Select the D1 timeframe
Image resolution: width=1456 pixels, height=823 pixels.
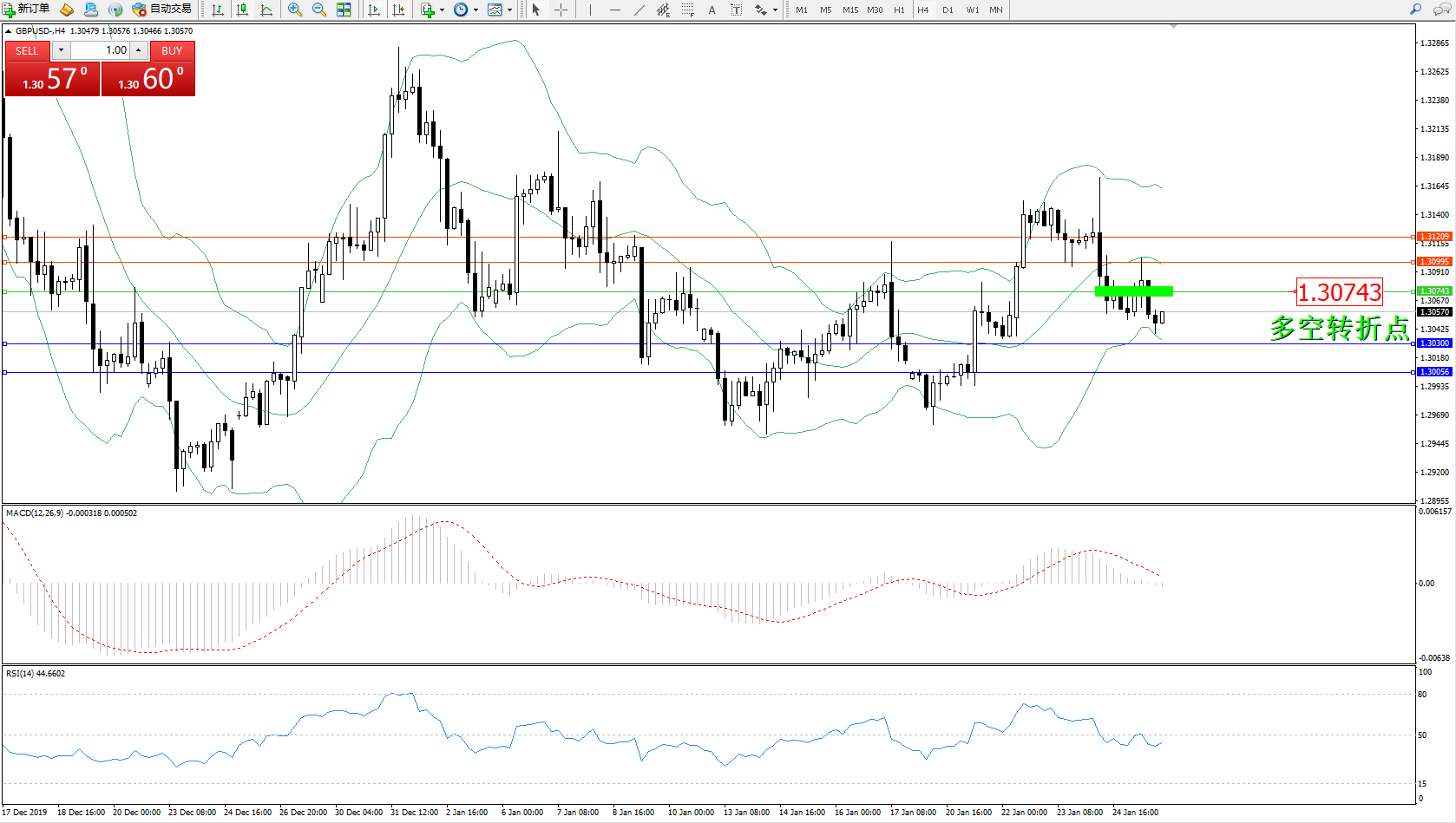[x=948, y=10]
